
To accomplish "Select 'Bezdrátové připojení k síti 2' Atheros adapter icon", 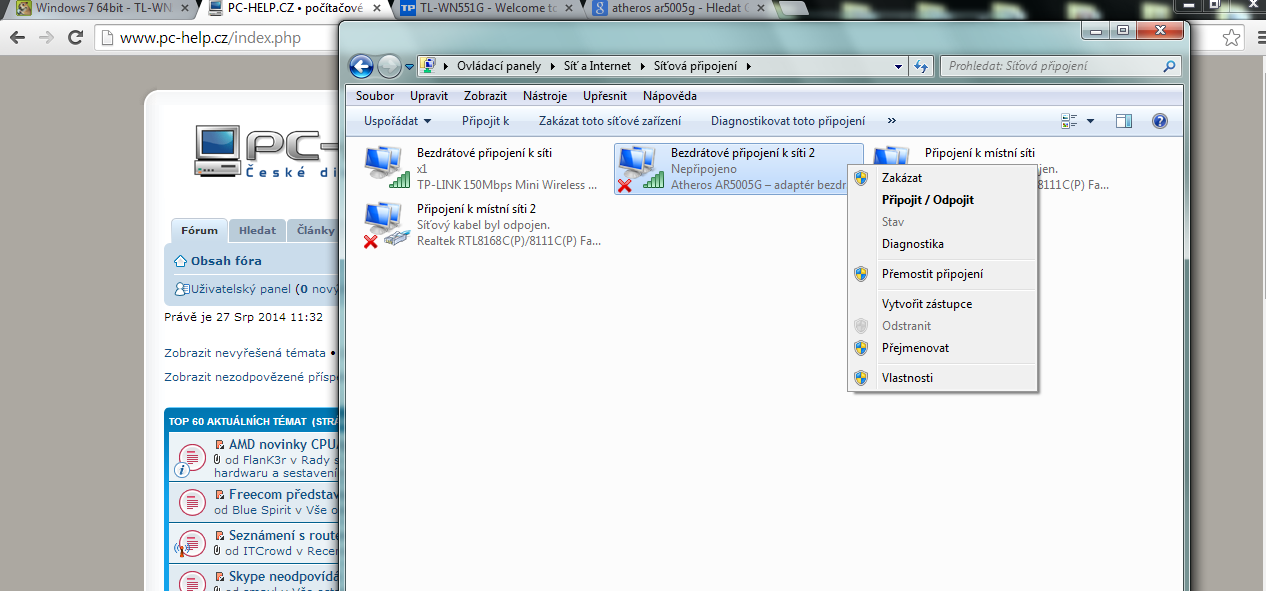I will point(640,169).
